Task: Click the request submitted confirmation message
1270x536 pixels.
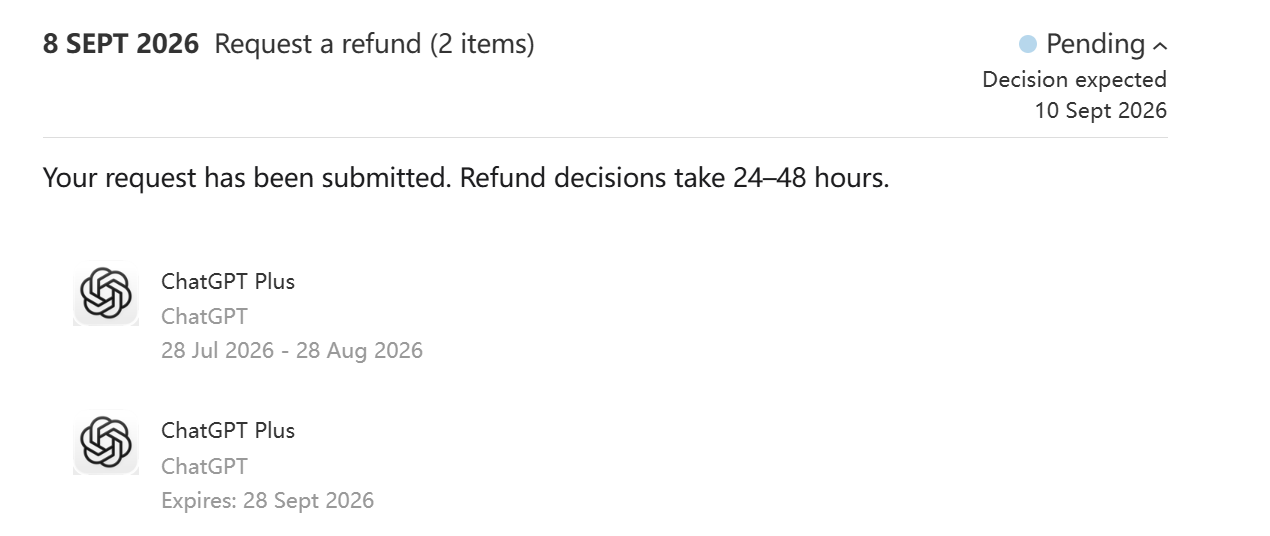Action: tap(466, 178)
